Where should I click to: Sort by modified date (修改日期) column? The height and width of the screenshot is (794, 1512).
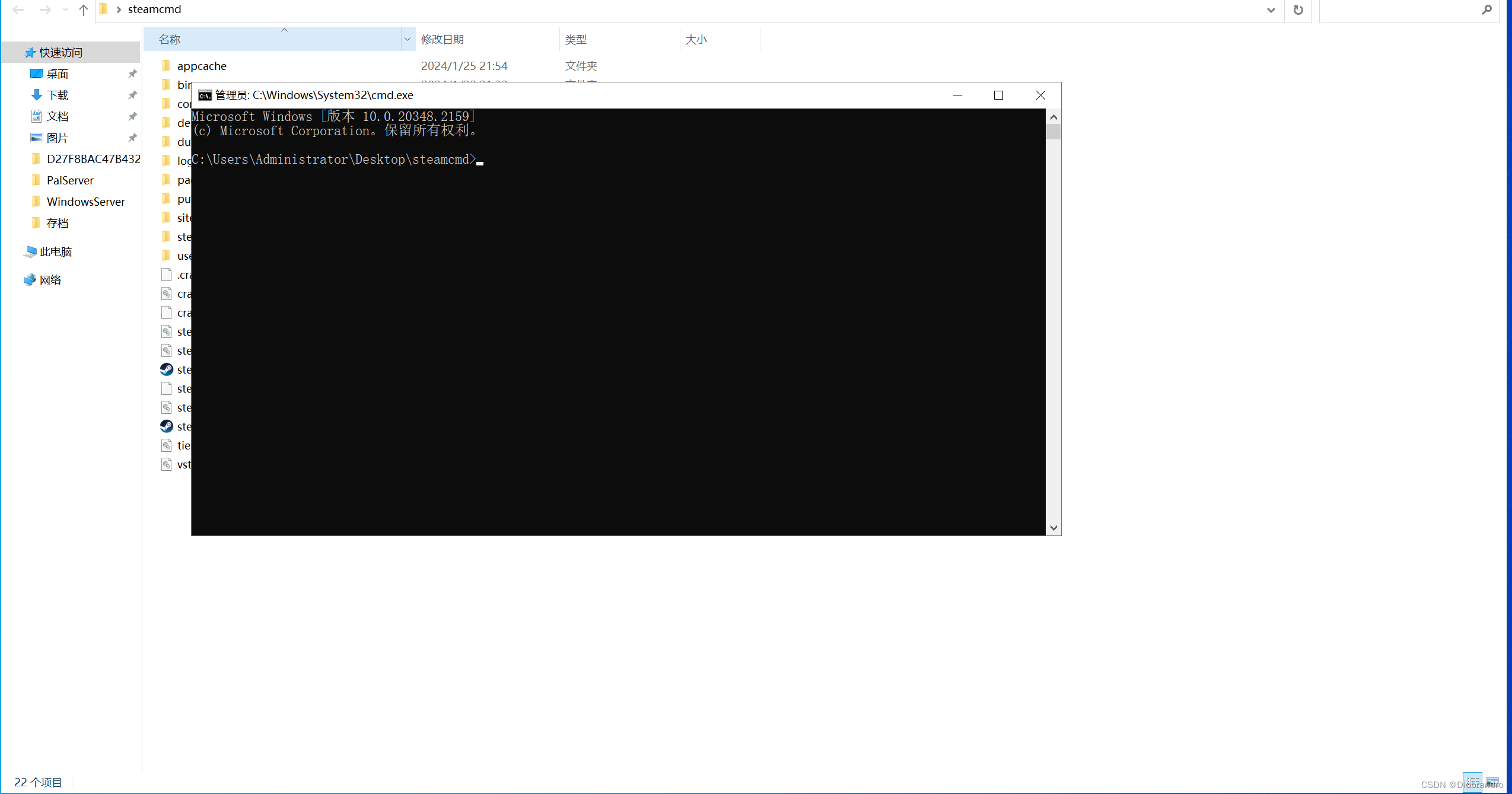[443, 39]
